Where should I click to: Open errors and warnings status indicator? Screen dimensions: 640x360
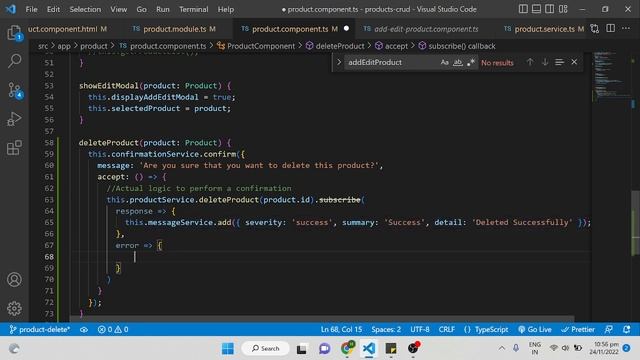[x=113, y=329]
